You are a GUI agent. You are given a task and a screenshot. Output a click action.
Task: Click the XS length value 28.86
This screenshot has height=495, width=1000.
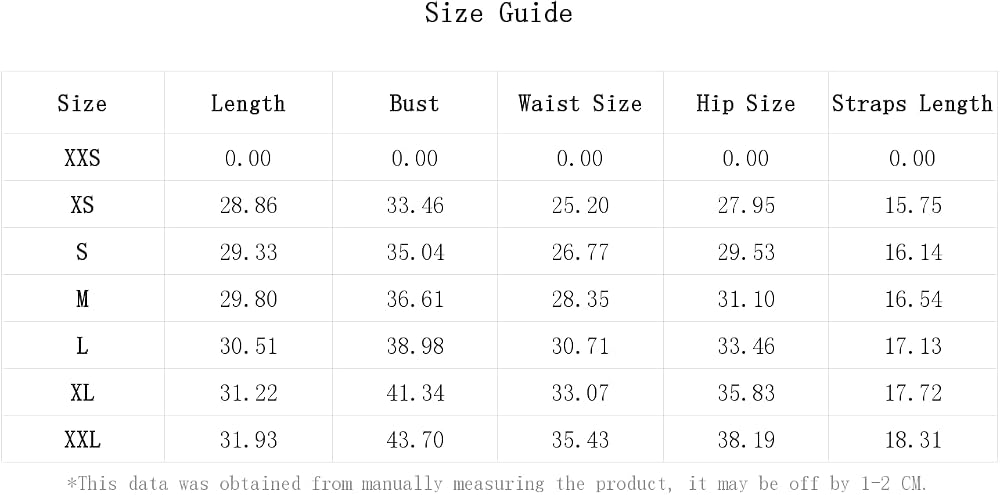pos(249,205)
